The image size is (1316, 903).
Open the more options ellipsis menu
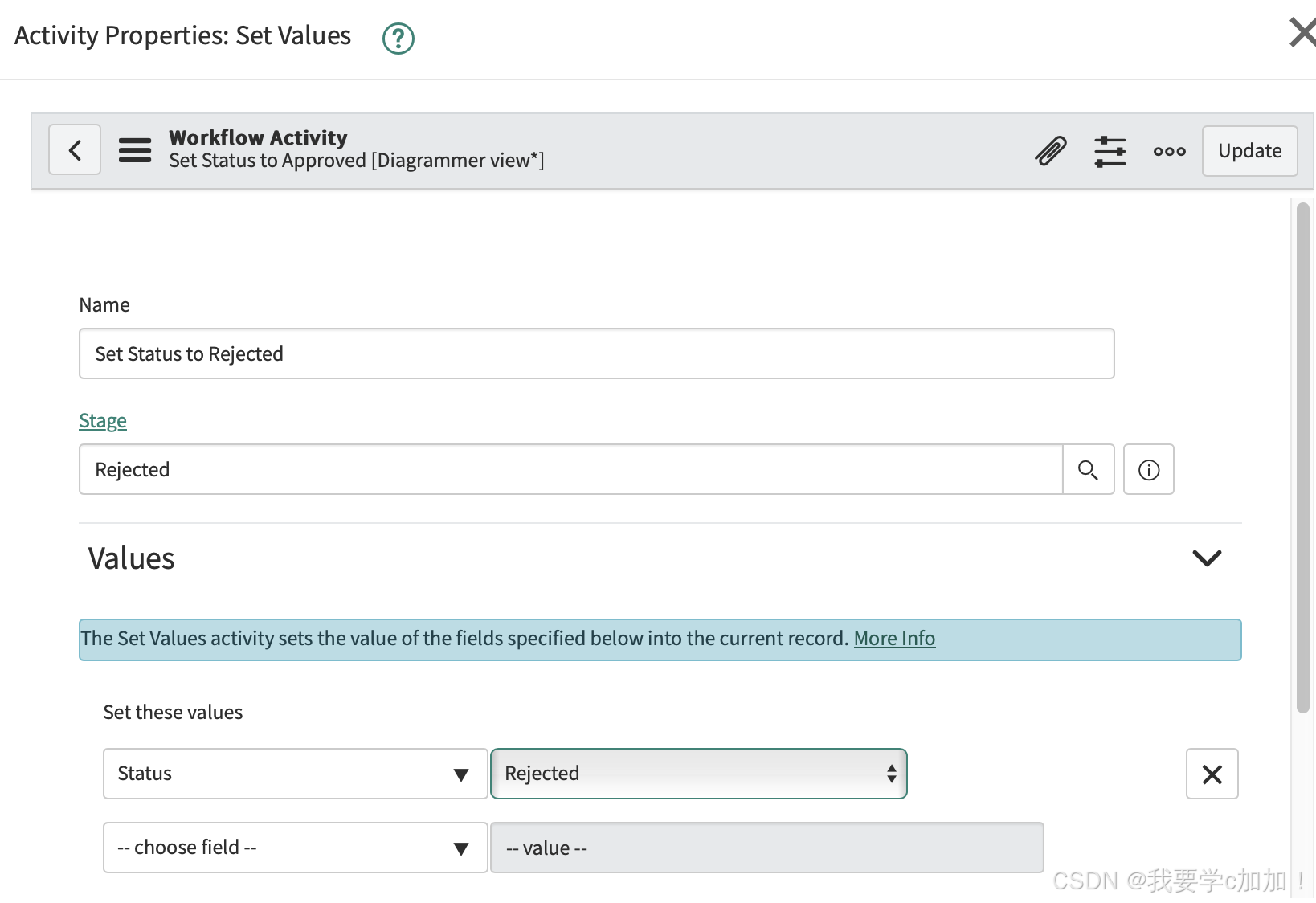click(1169, 151)
